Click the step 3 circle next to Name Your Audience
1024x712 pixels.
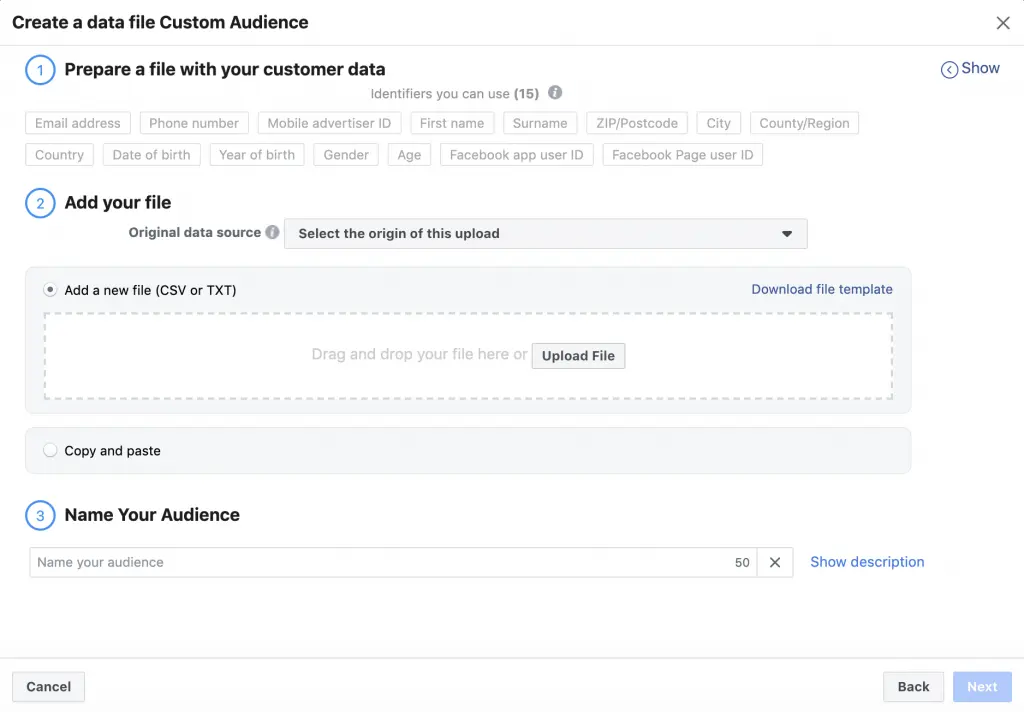pyautogui.click(x=38, y=515)
